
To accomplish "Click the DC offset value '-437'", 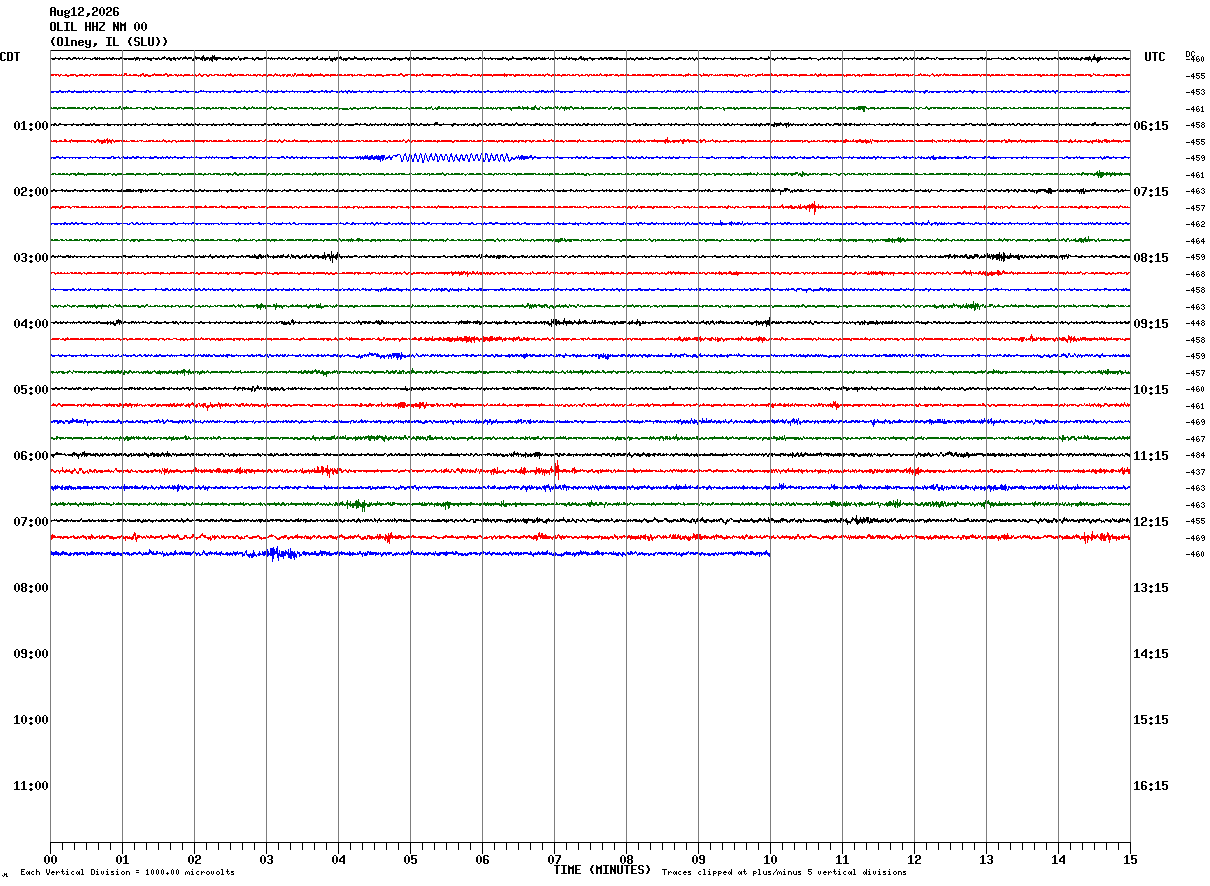I will pyautogui.click(x=1195, y=472).
